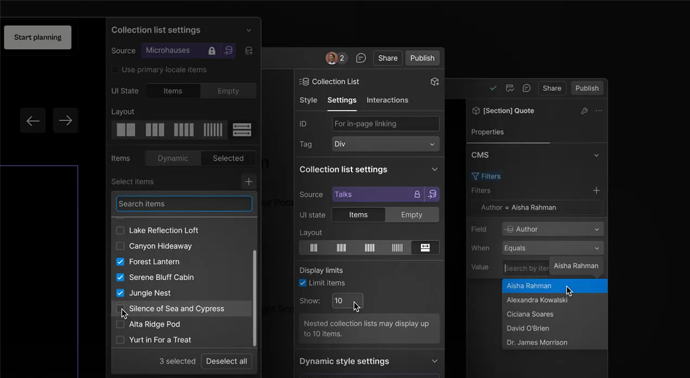Open the Tag Div dropdown
The image size is (690, 378).
tap(385, 144)
